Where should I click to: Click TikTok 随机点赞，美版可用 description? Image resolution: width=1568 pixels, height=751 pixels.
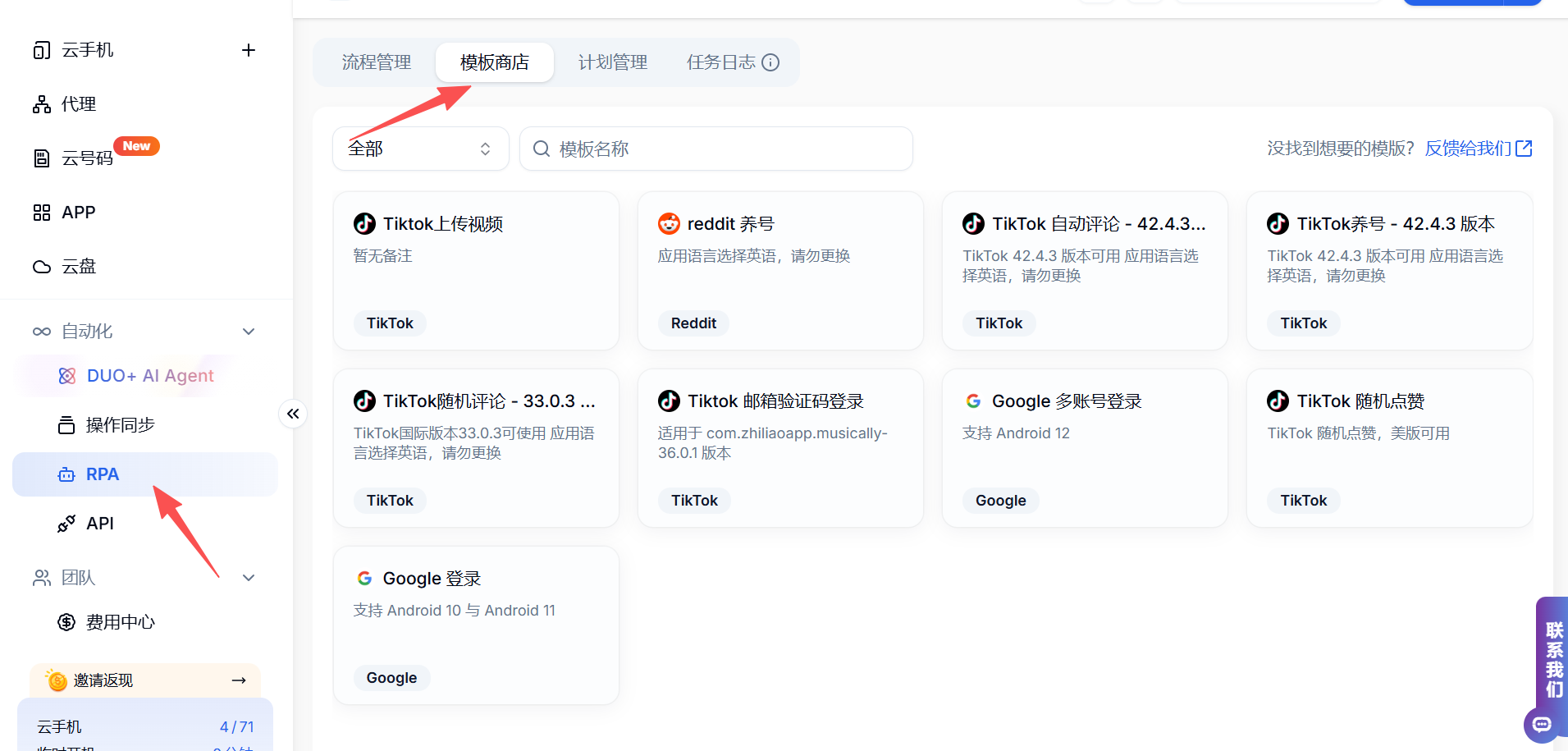(1358, 433)
